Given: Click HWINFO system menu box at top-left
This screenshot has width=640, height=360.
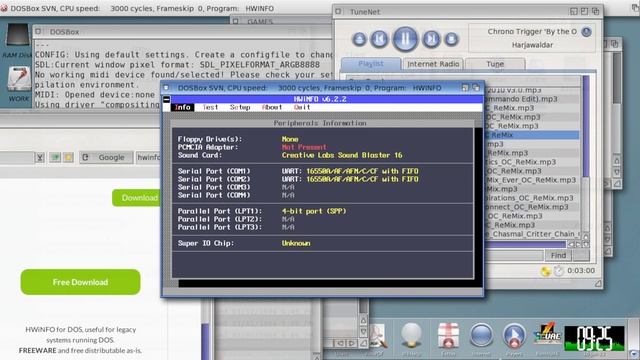Looking at the screenshot, I should click(x=167, y=99).
